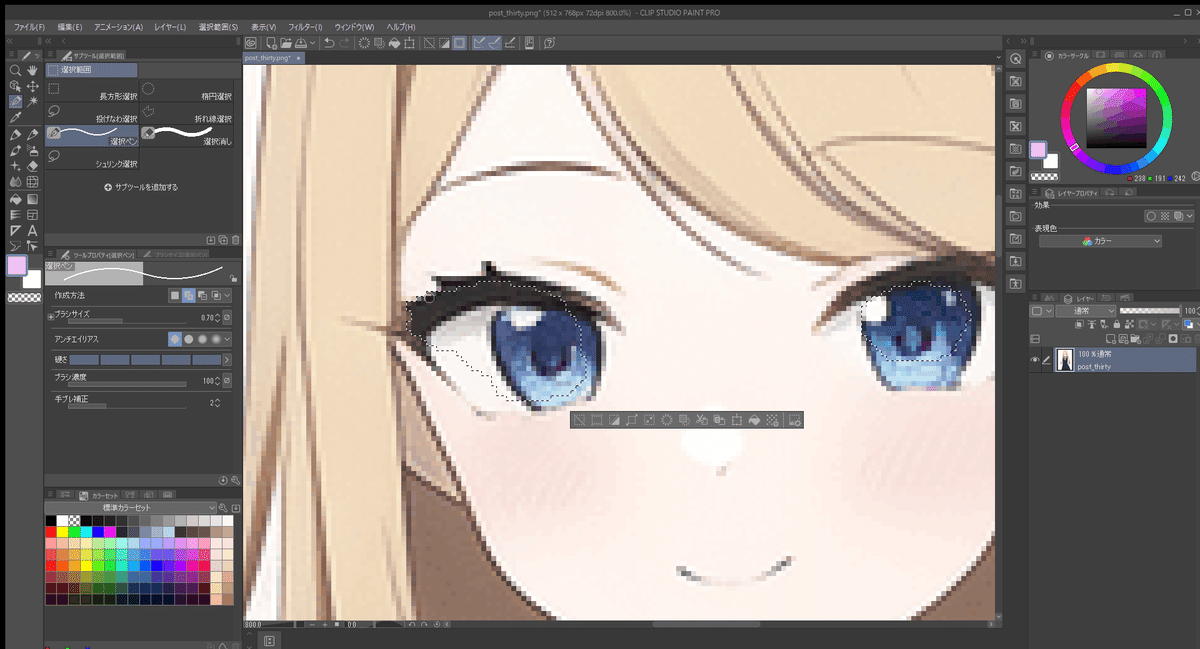Open 表現色 カラー dropdown

[1100, 241]
